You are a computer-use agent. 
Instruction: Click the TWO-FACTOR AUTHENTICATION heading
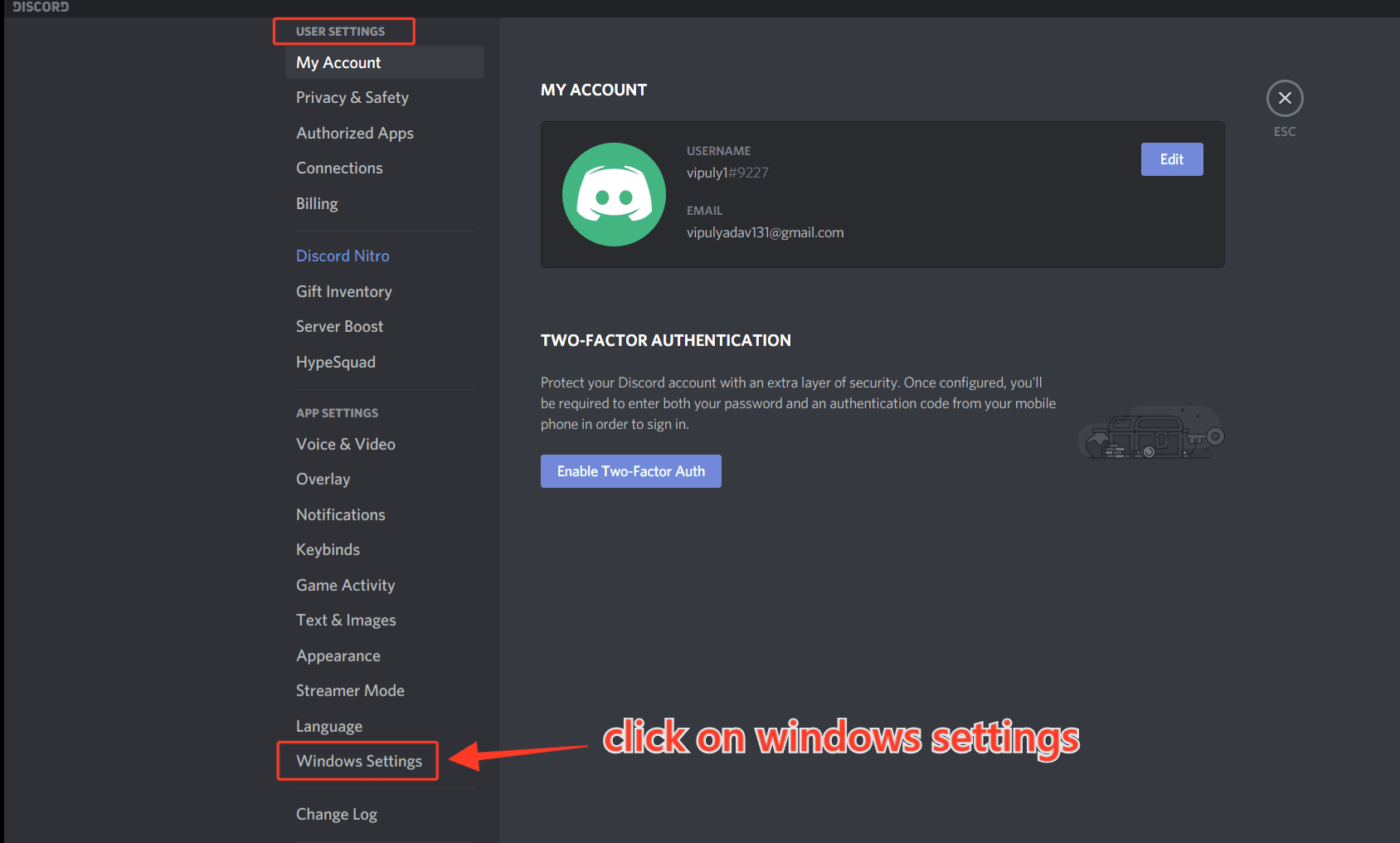666,340
